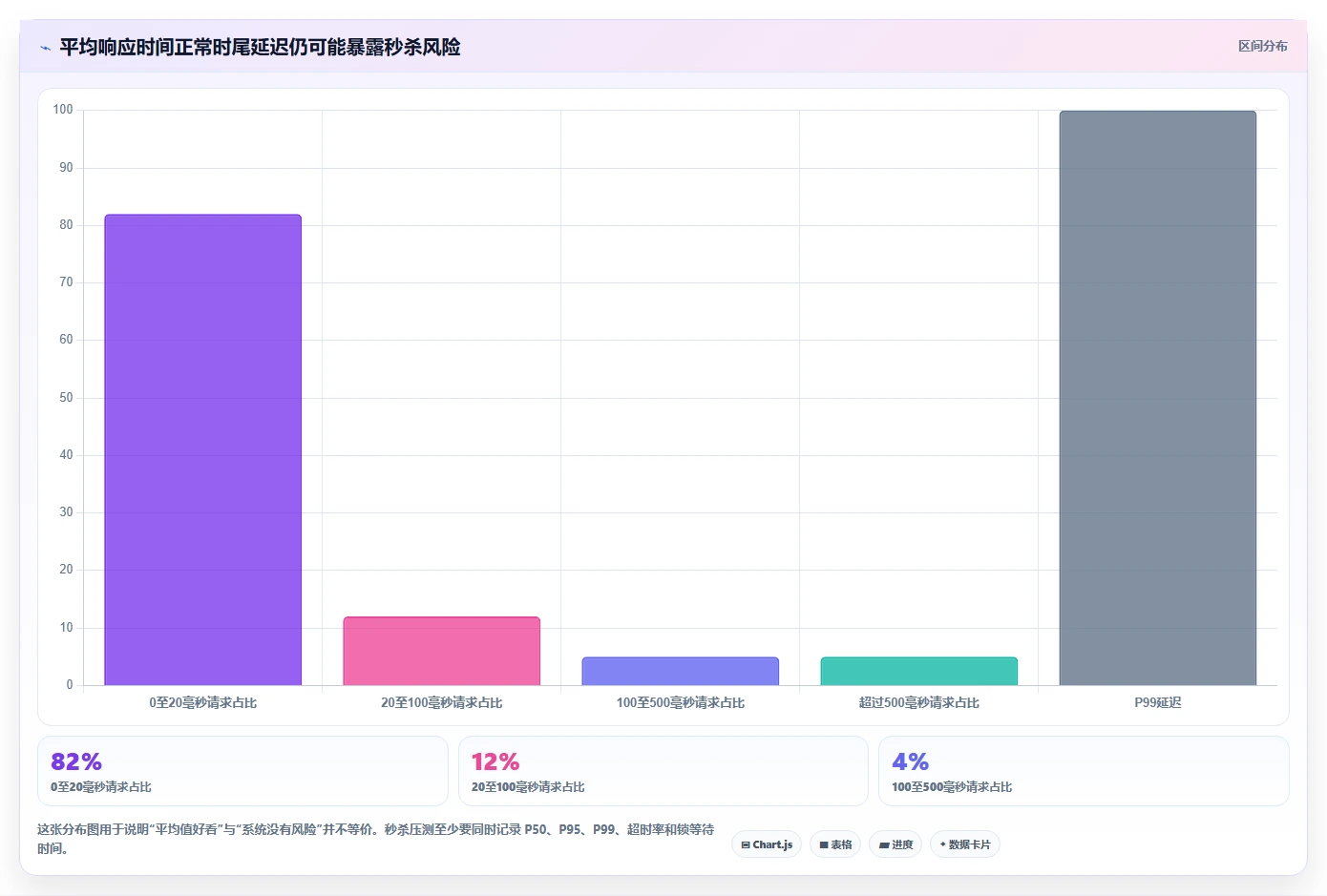Click the gray P99延迟 bar
The height and width of the screenshot is (896, 1327).
1158,398
